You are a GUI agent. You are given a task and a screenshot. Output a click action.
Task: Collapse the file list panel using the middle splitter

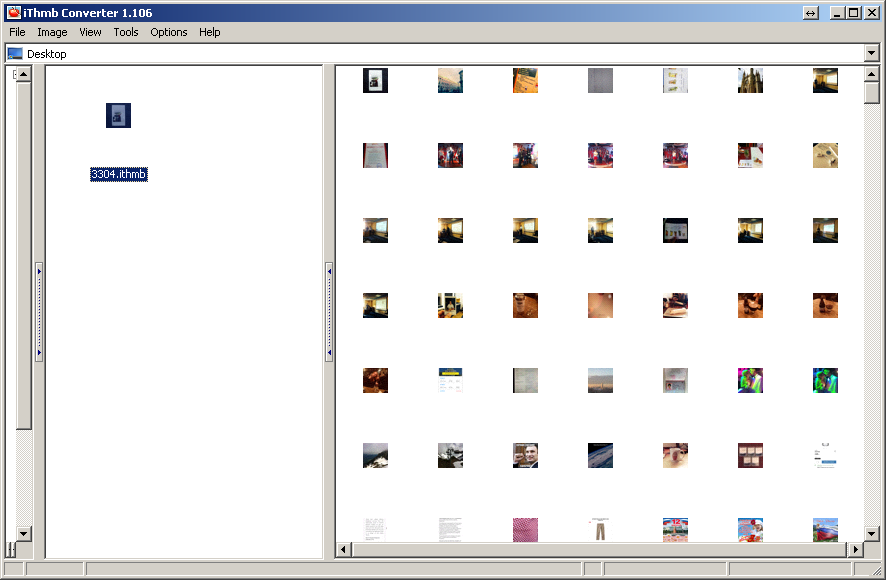pos(329,312)
